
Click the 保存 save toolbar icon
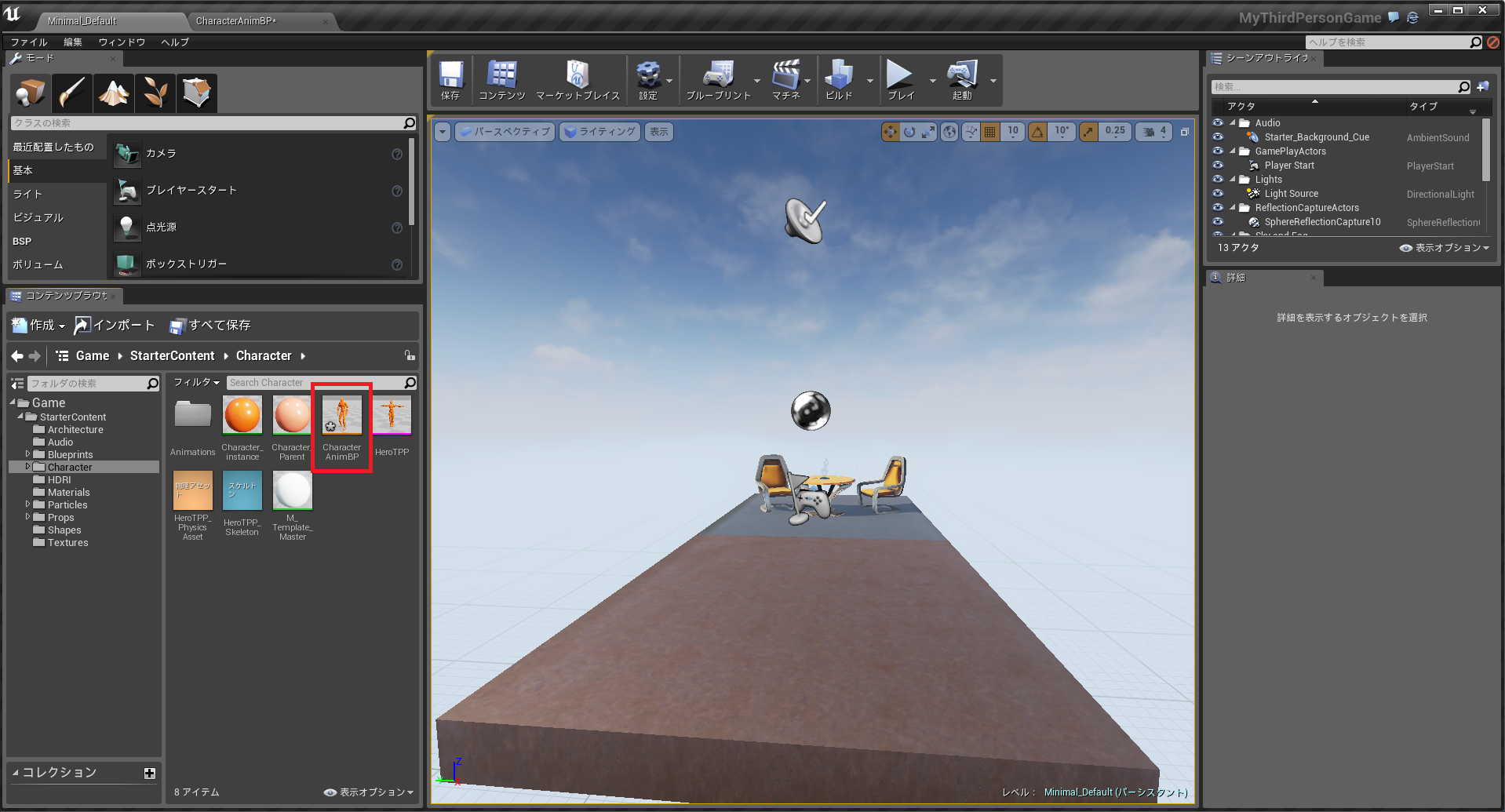(450, 80)
